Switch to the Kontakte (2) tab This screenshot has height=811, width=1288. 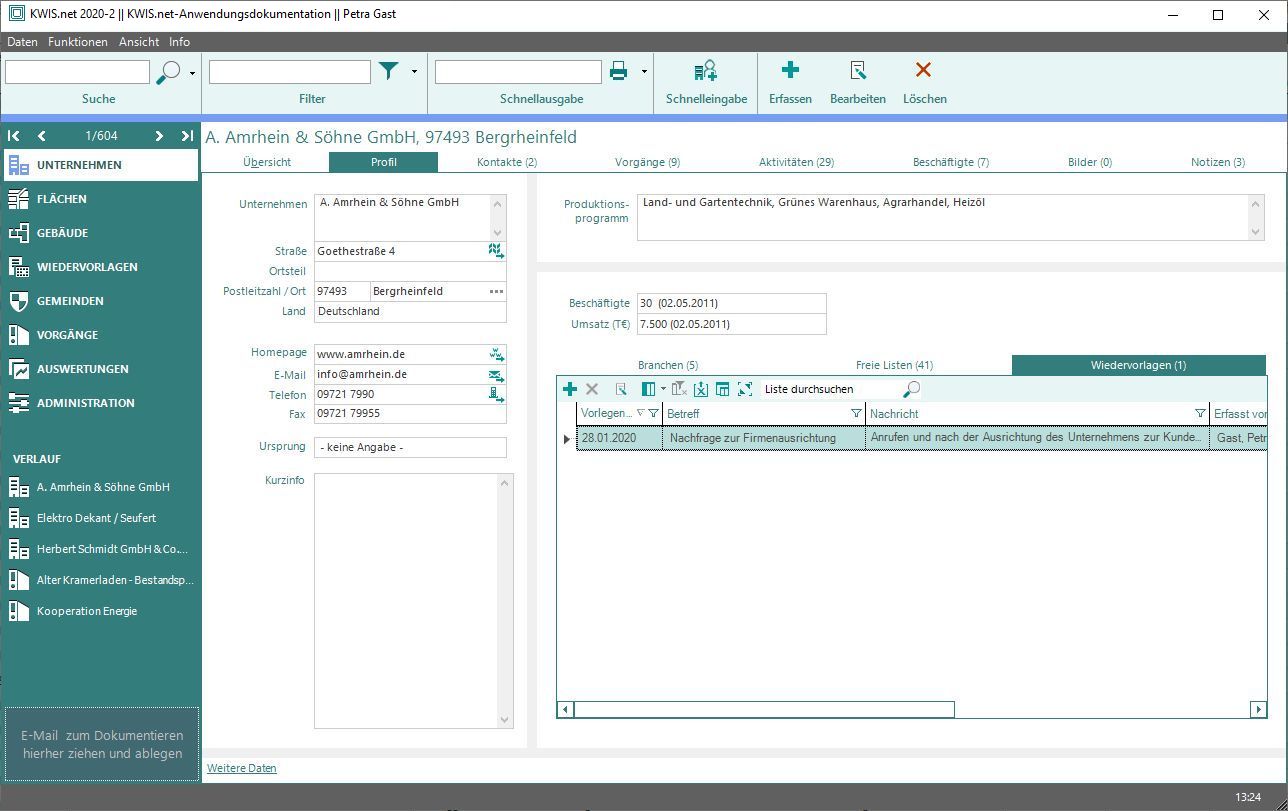(x=507, y=162)
